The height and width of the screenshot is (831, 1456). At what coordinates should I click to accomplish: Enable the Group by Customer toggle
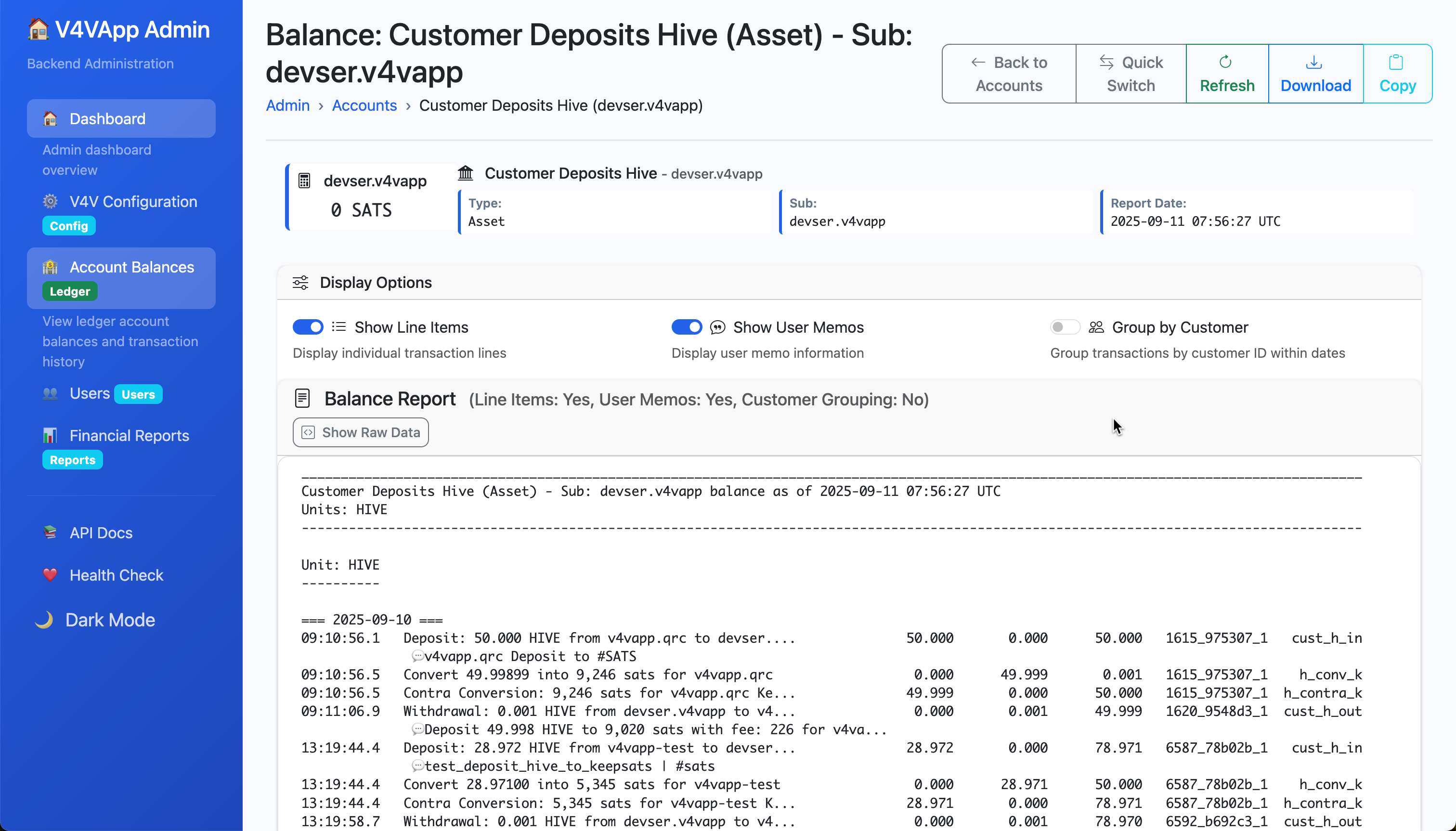1065,327
